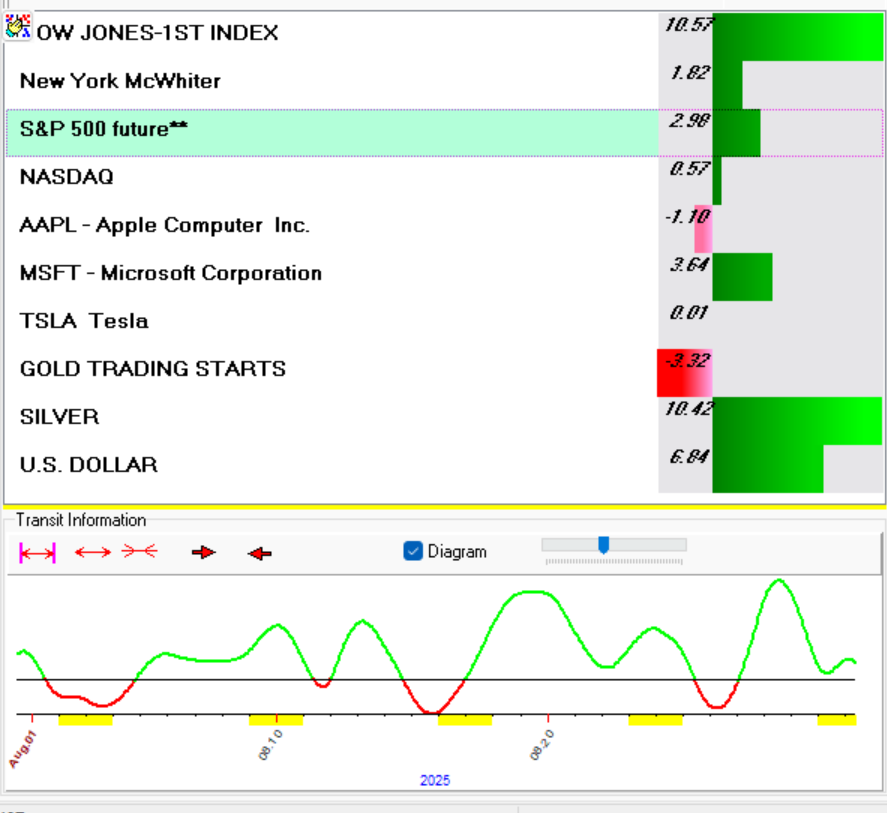Click the 10.57 value for Dow Jones
Image resolution: width=887 pixels, height=813 pixels.
click(x=690, y=24)
